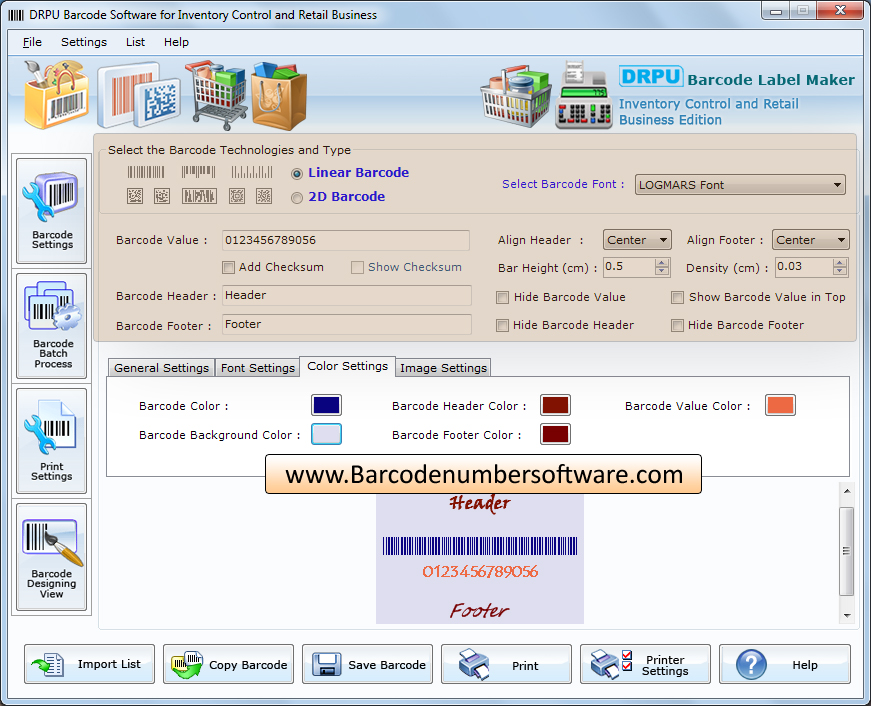Open the Align Footer dropdown

pyautogui.click(x=810, y=240)
